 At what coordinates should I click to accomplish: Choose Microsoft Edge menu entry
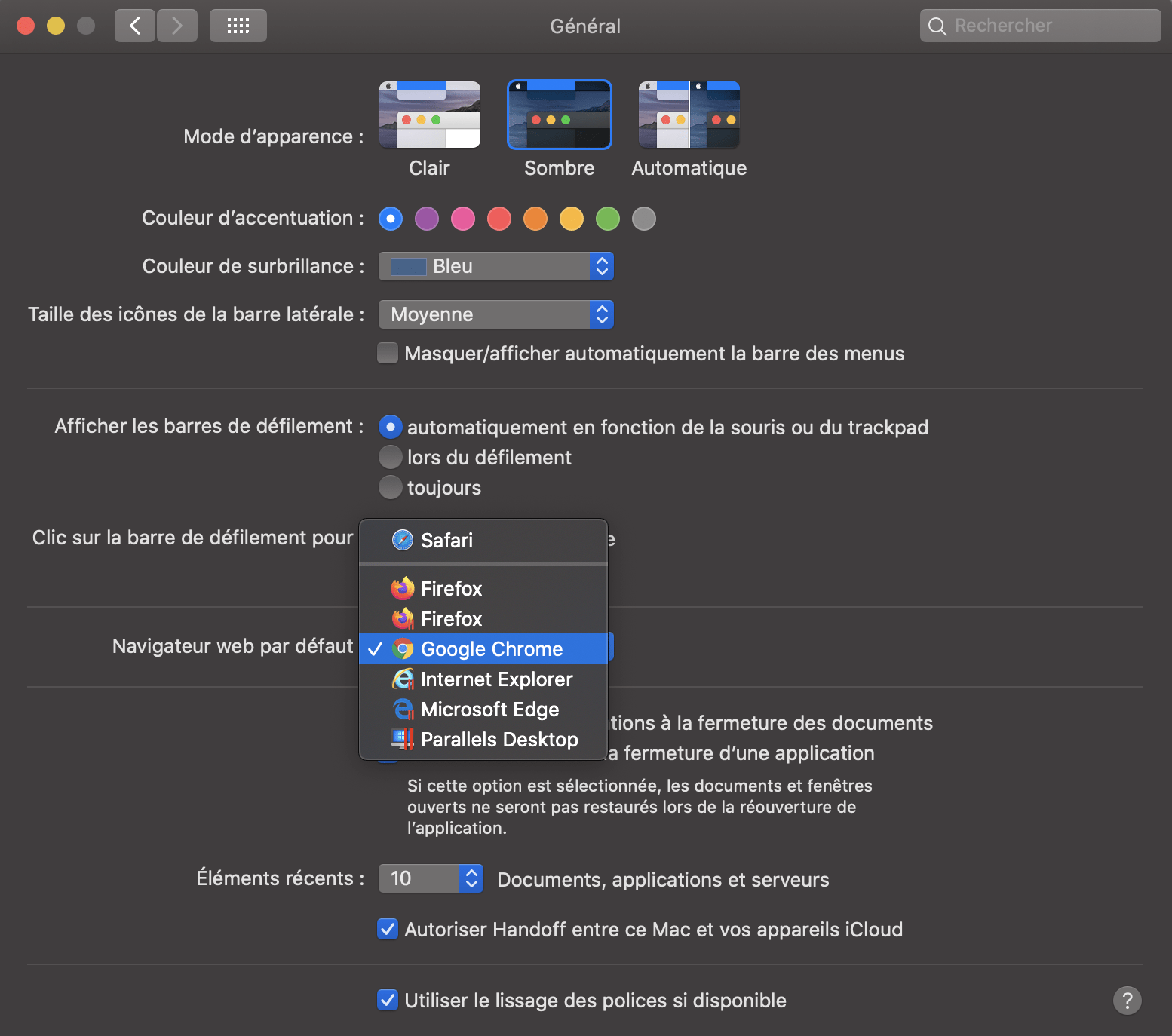[483, 709]
